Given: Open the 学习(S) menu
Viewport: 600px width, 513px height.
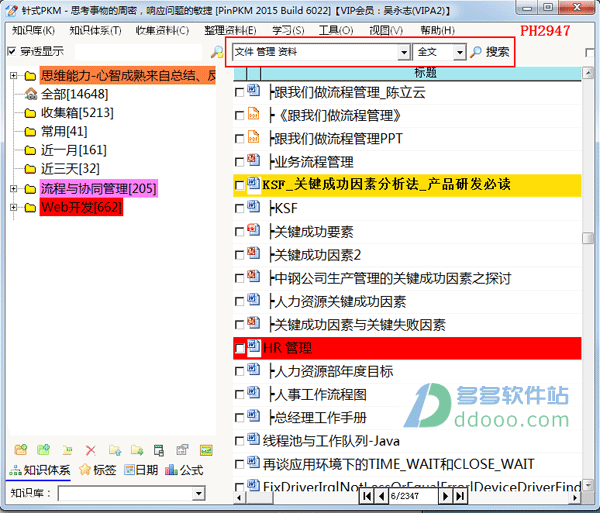Looking at the screenshot, I should coord(288,30).
